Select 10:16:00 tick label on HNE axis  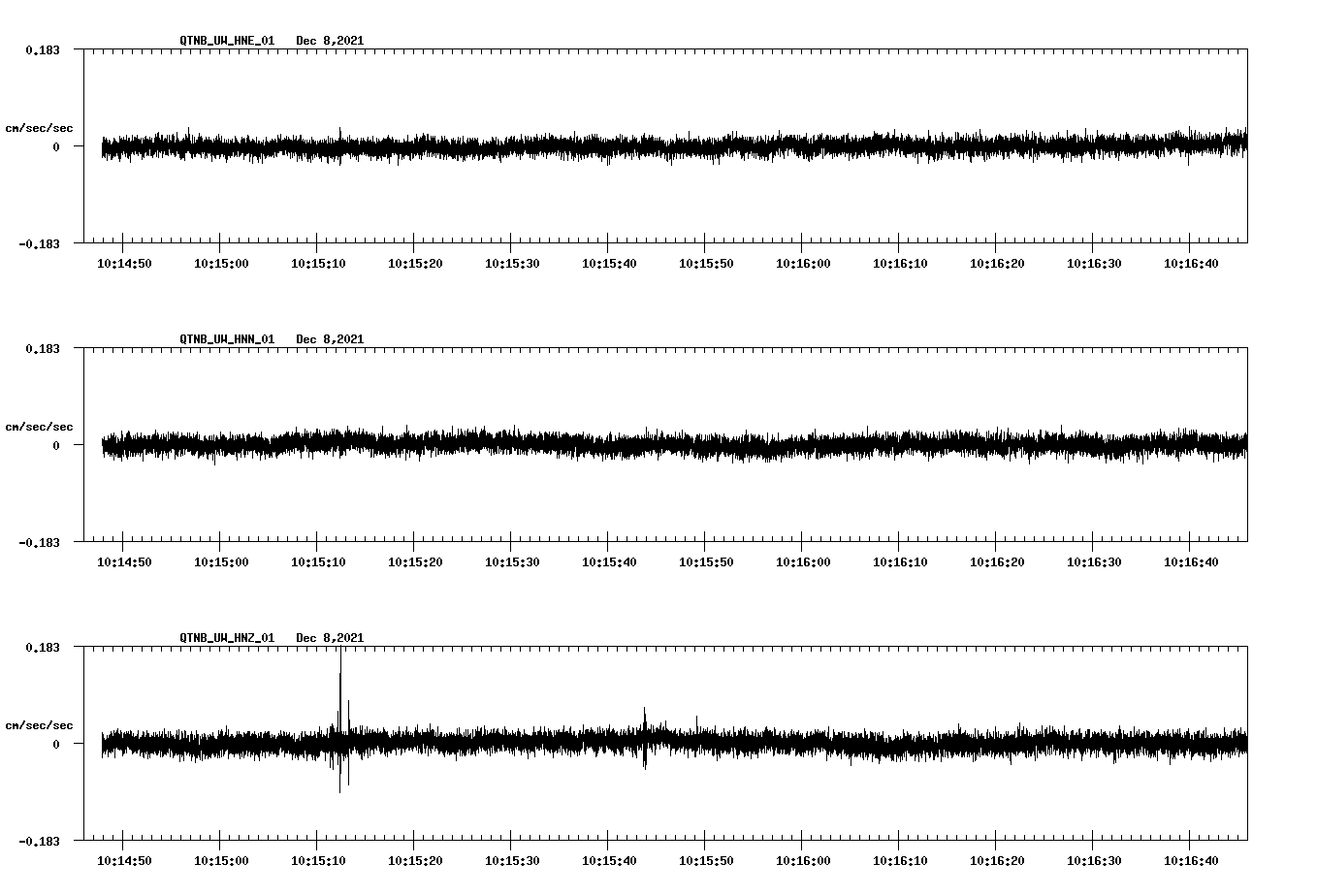803,264
